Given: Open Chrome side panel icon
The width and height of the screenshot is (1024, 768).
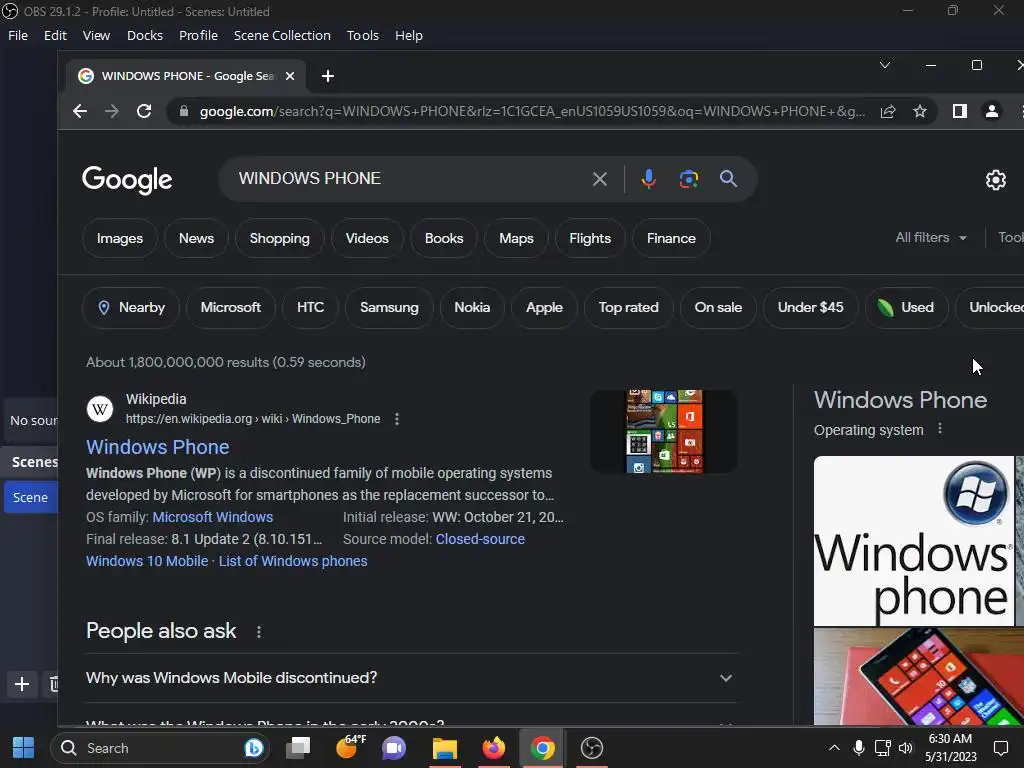Looking at the screenshot, I should tap(959, 111).
